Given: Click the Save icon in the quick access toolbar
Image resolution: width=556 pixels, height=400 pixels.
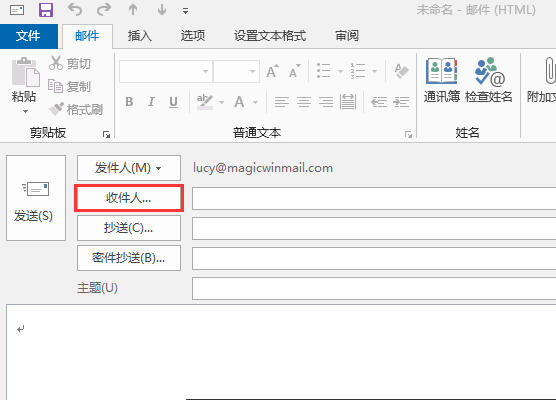Looking at the screenshot, I should 46,10.
